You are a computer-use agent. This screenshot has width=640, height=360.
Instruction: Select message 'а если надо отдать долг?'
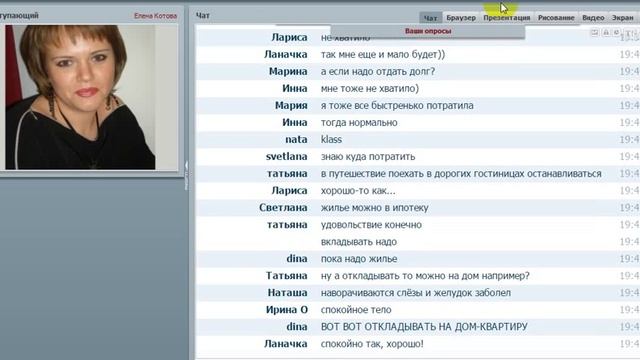pyautogui.click(x=378, y=71)
